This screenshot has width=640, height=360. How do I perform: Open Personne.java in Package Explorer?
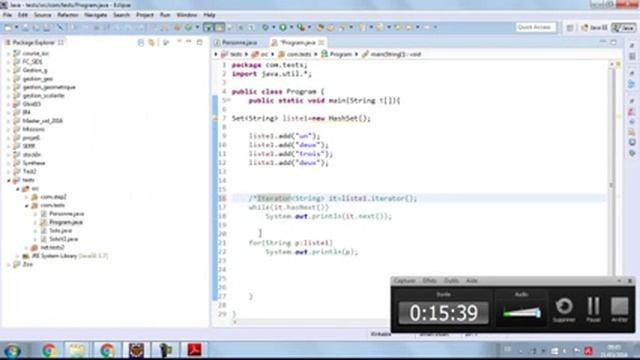point(67,214)
